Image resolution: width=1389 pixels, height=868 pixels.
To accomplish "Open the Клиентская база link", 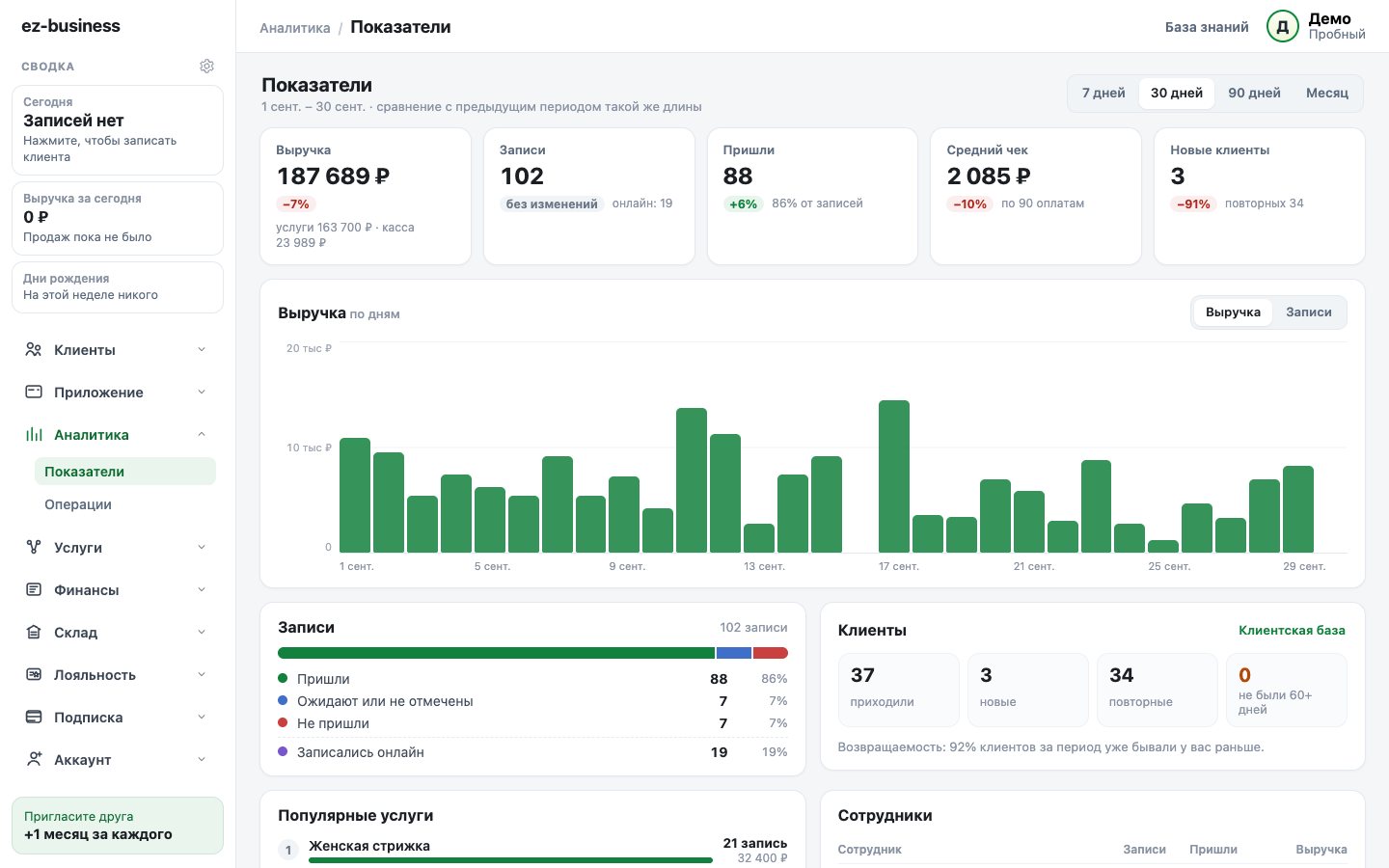I will pos(1292,631).
